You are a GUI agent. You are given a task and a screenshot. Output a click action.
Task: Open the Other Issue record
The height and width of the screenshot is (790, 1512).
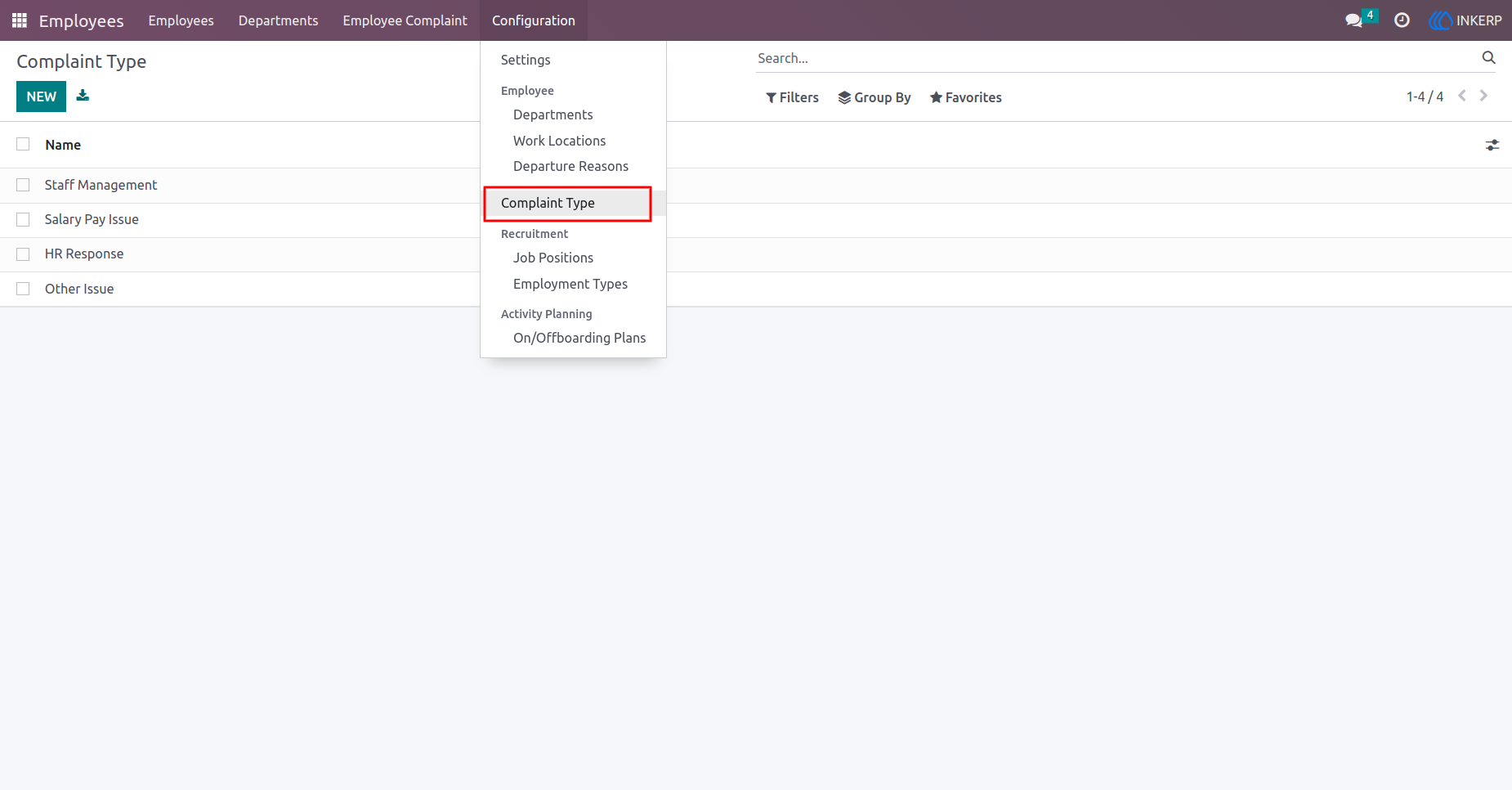point(79,289)
